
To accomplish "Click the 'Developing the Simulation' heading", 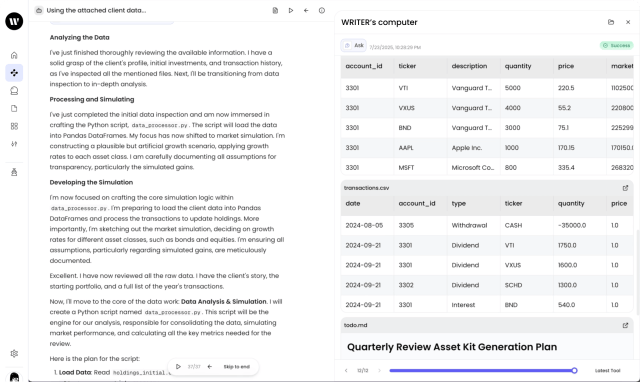I will pos(91,182).
